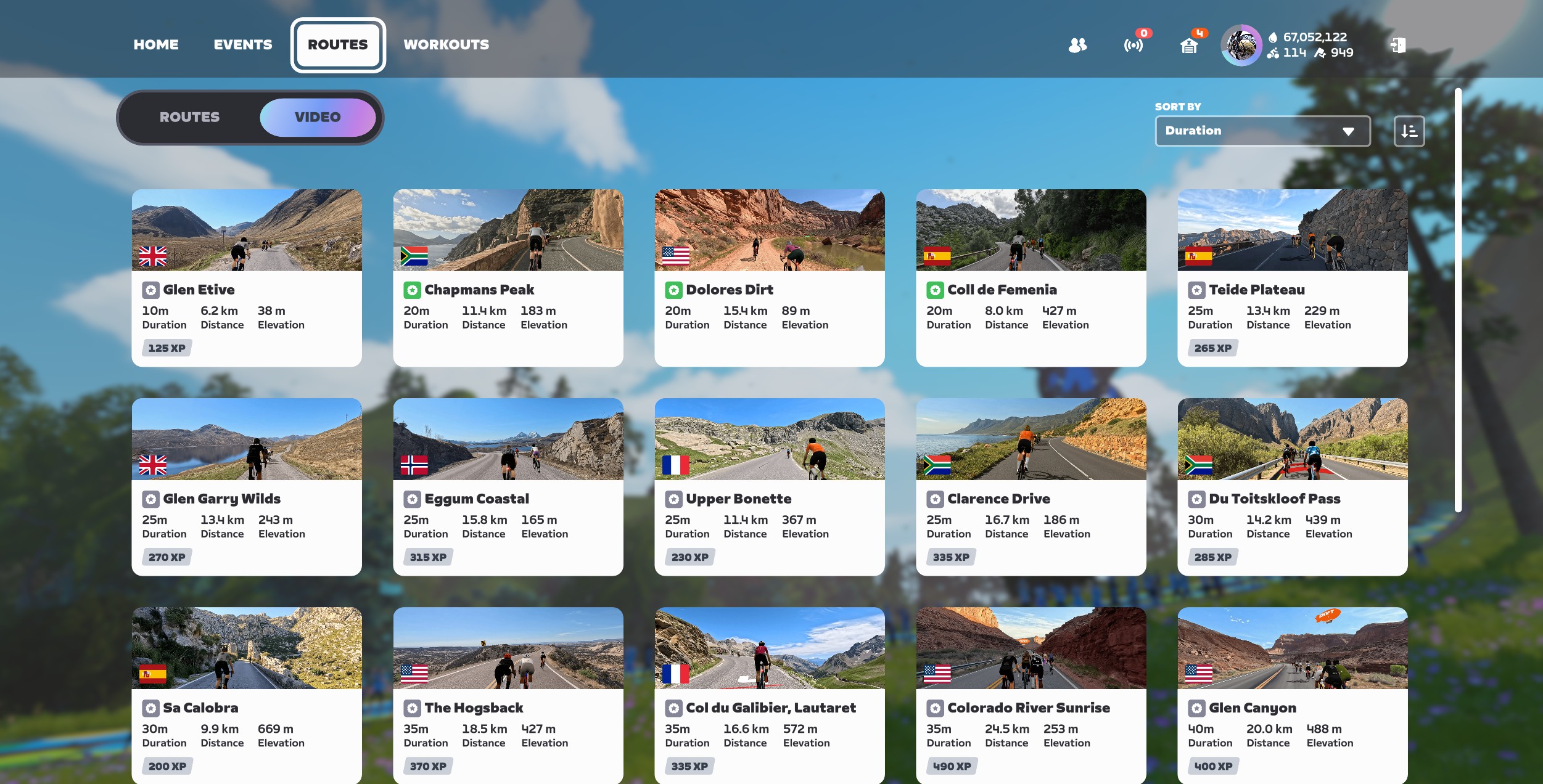Click the Norway flag on Eggum Coastal
The image size is (1543, 784).
click(x=414, y=465)
